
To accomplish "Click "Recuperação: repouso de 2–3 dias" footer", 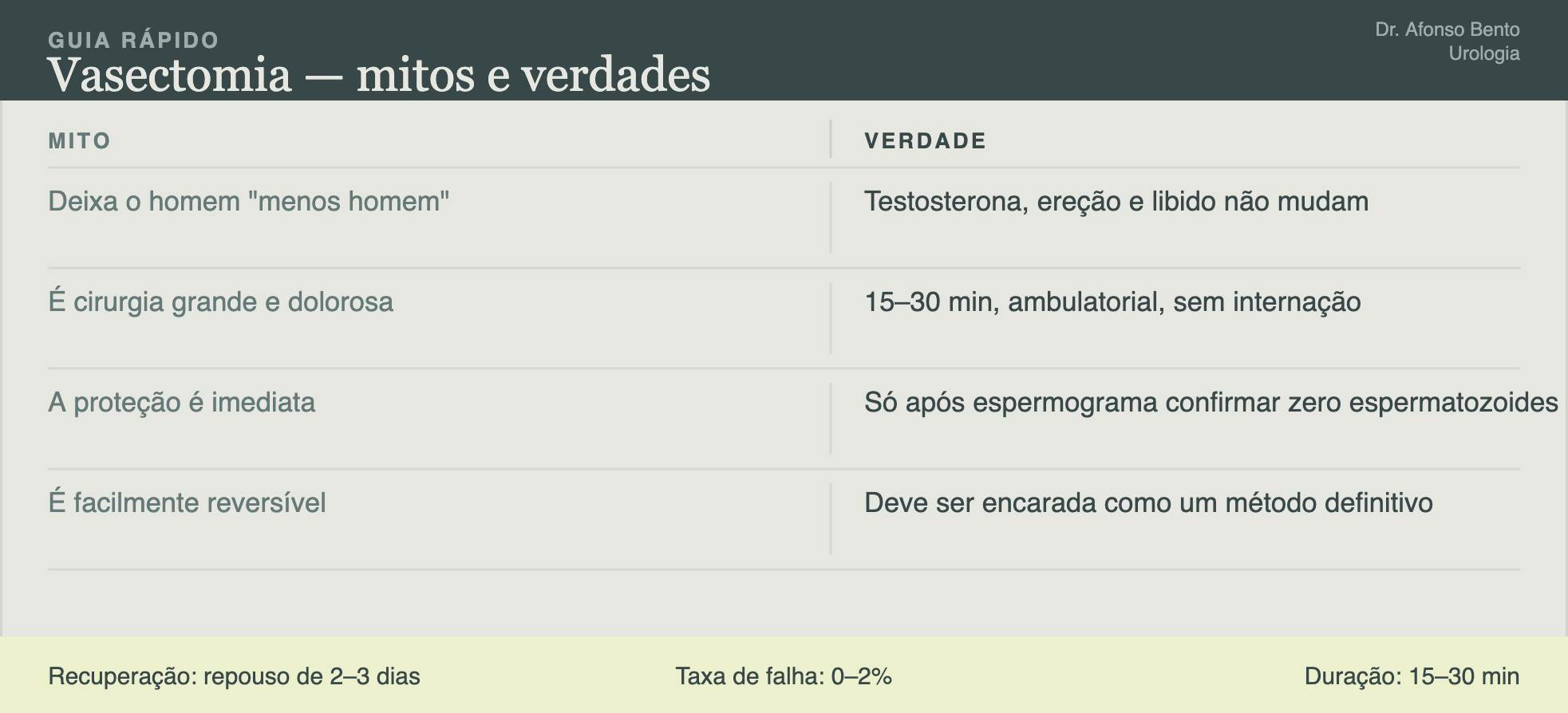I will 234,676.
